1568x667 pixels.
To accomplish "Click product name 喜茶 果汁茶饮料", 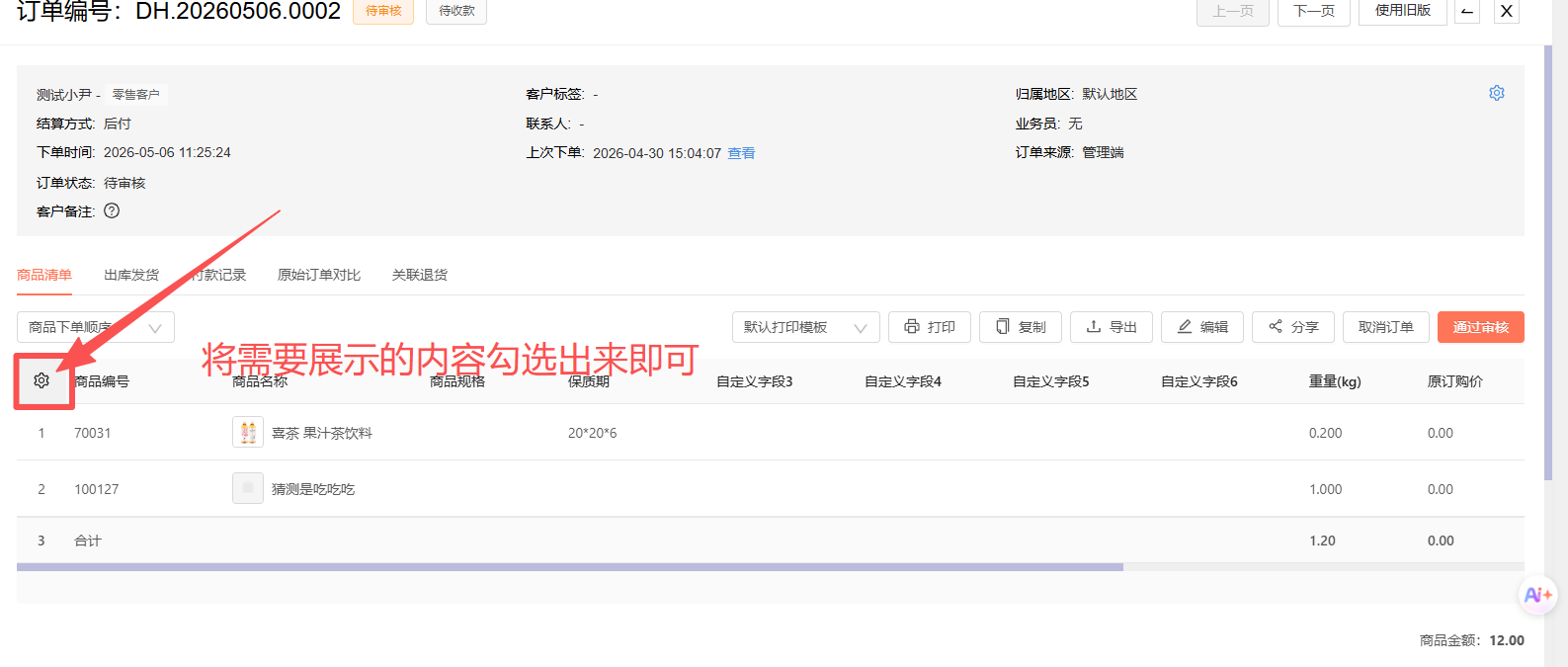I will click(x=322, y=433).
